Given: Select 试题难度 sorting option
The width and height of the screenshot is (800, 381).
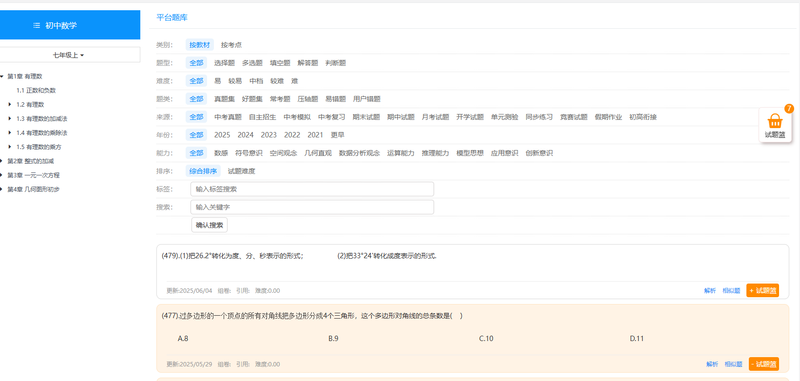Looking at the screenshot, I should [241, 171].
